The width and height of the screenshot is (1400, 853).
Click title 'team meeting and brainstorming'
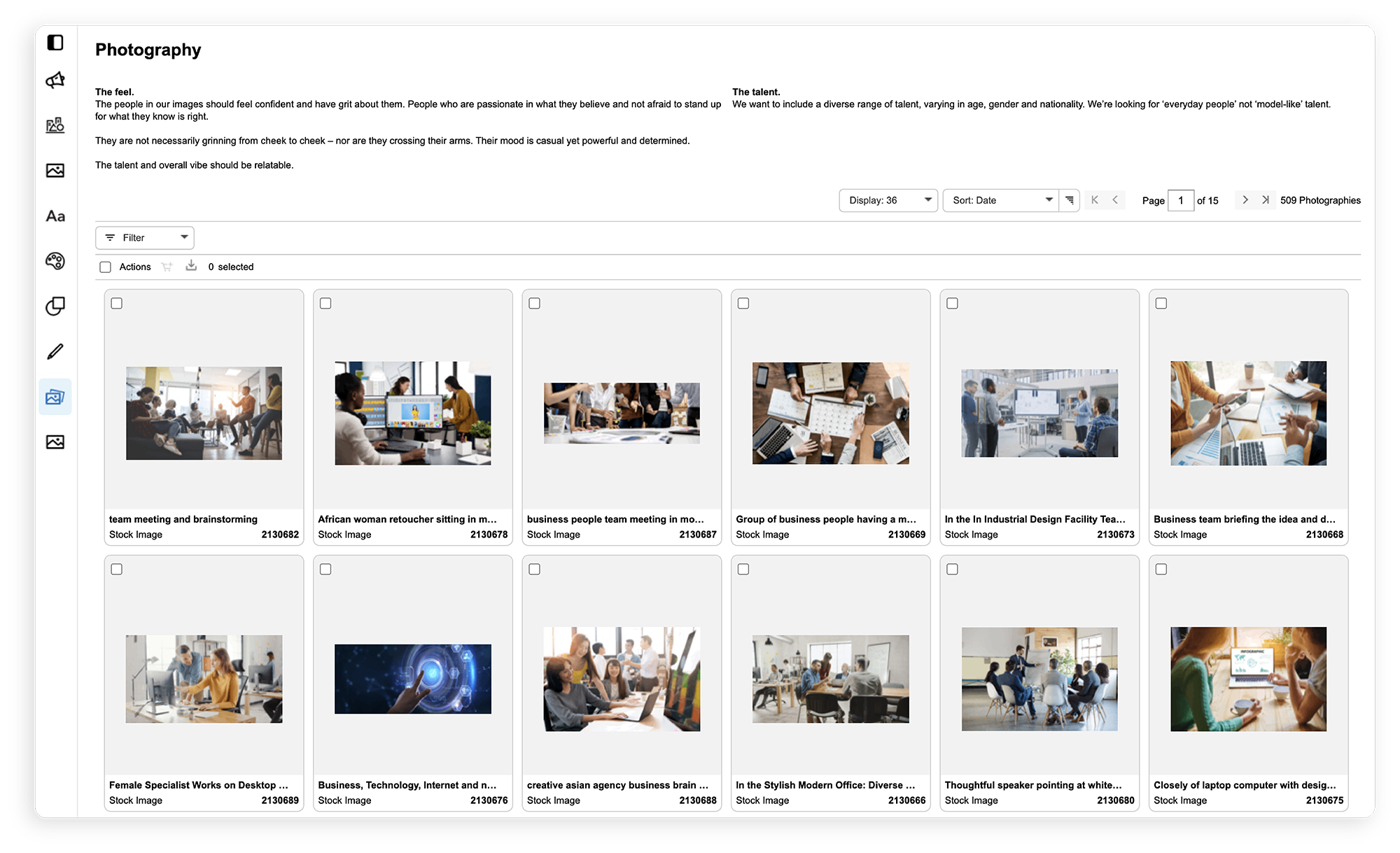pos(183,519)
